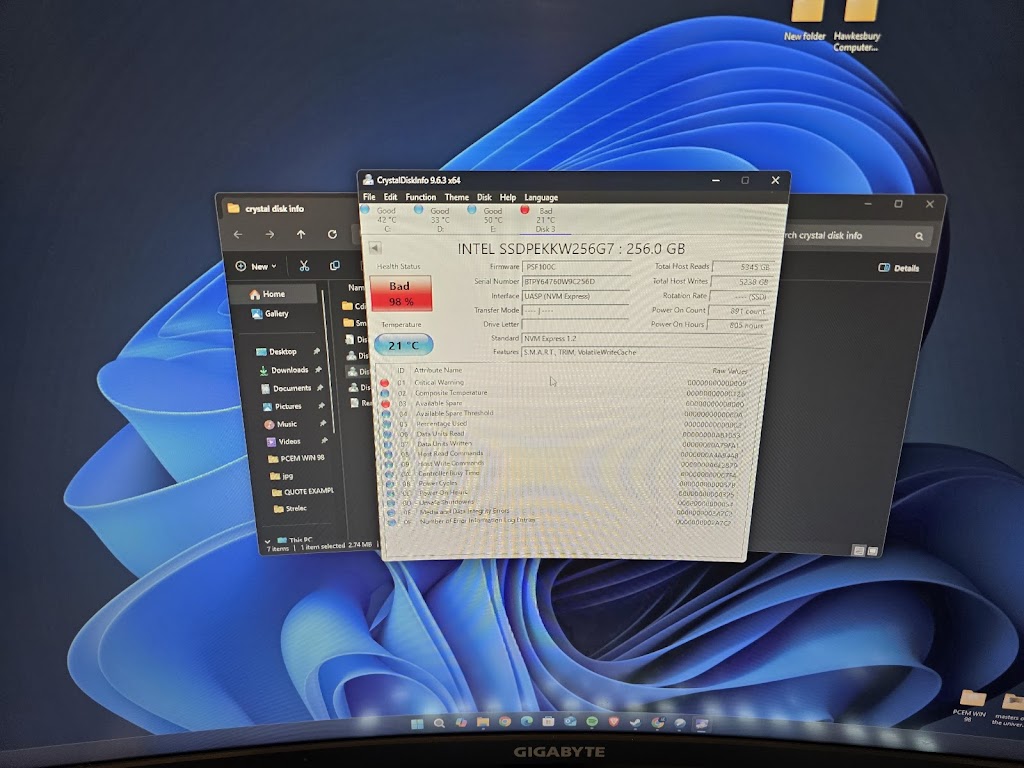The height and width of the screenshot is (768, 1024).
Task: Click the Cut scissors icon
Action: 304,266
